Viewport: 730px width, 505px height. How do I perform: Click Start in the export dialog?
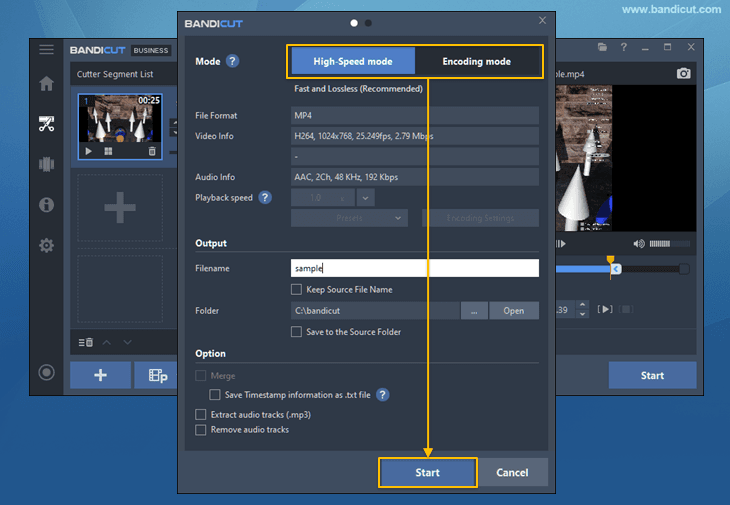[x=427, y=472]
